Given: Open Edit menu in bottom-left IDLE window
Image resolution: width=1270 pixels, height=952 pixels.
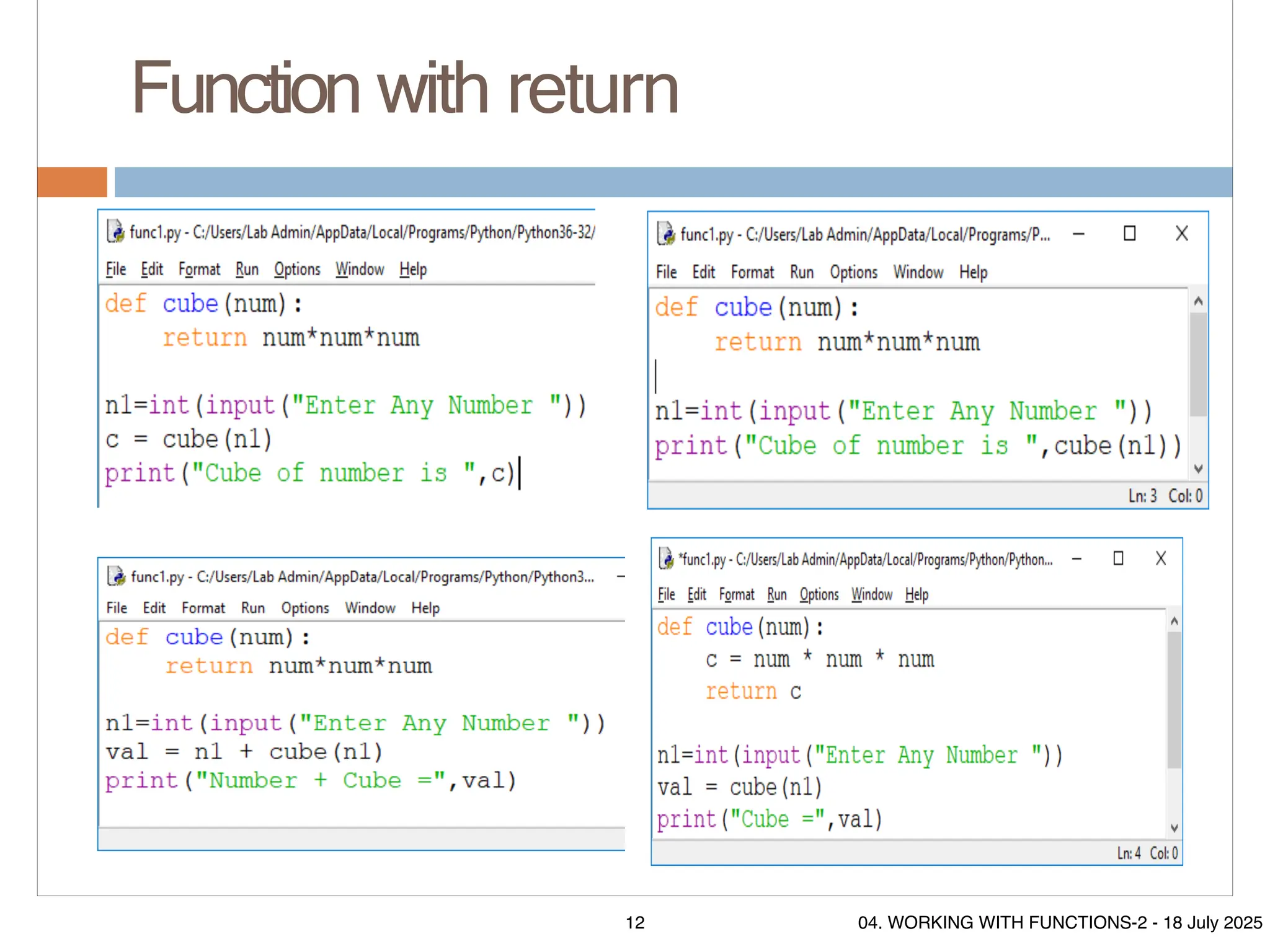Looking at the screenshot, I should 154,608.
